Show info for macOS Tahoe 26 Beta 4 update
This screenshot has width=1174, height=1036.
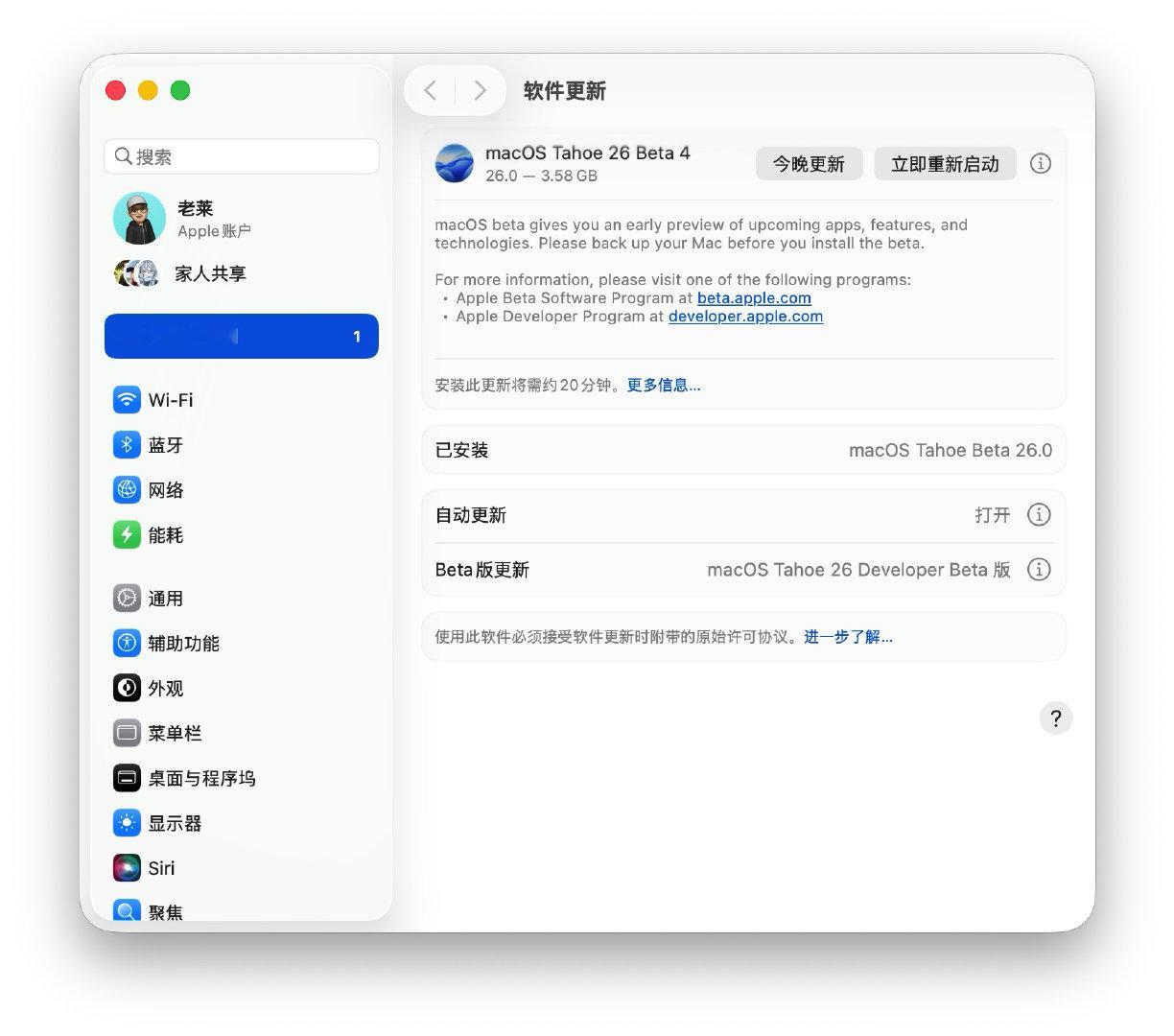point(1040,163)
